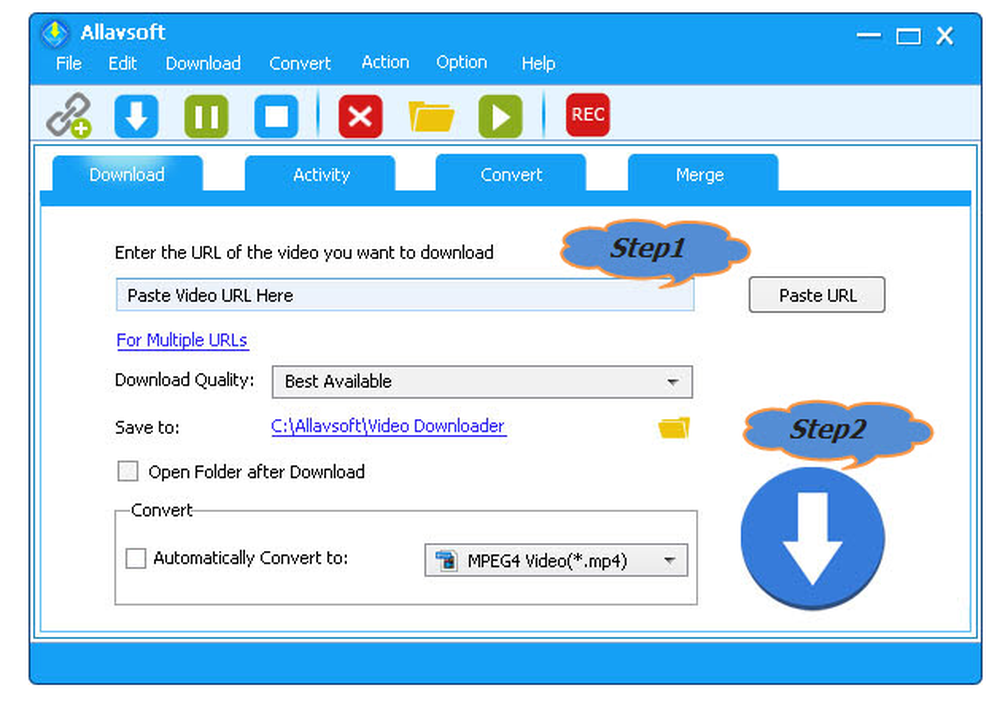This screenshot has height=702, width=1000.
Task: Switch to the Activity tab
Action: click(321, 175)
